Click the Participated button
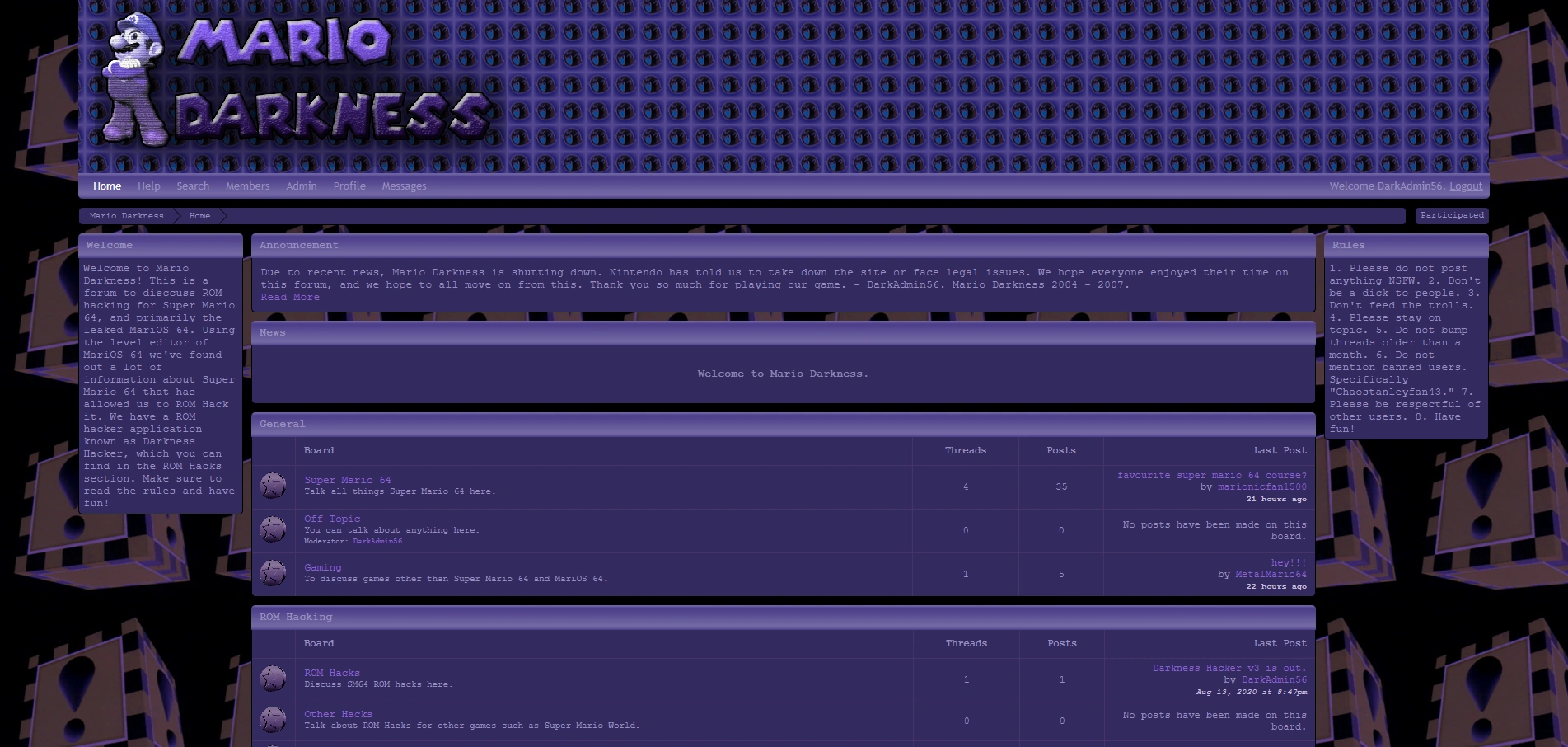The image size is (1568, 747). (1452, 215)
